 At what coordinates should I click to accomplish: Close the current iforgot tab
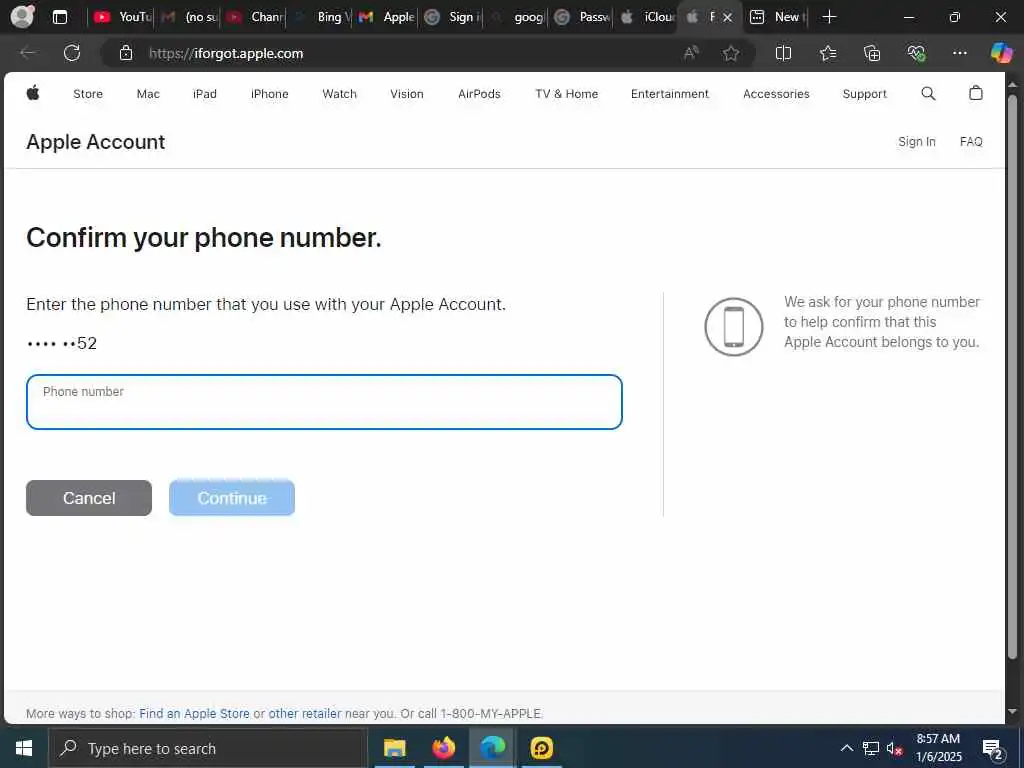(x=728, y=18)
